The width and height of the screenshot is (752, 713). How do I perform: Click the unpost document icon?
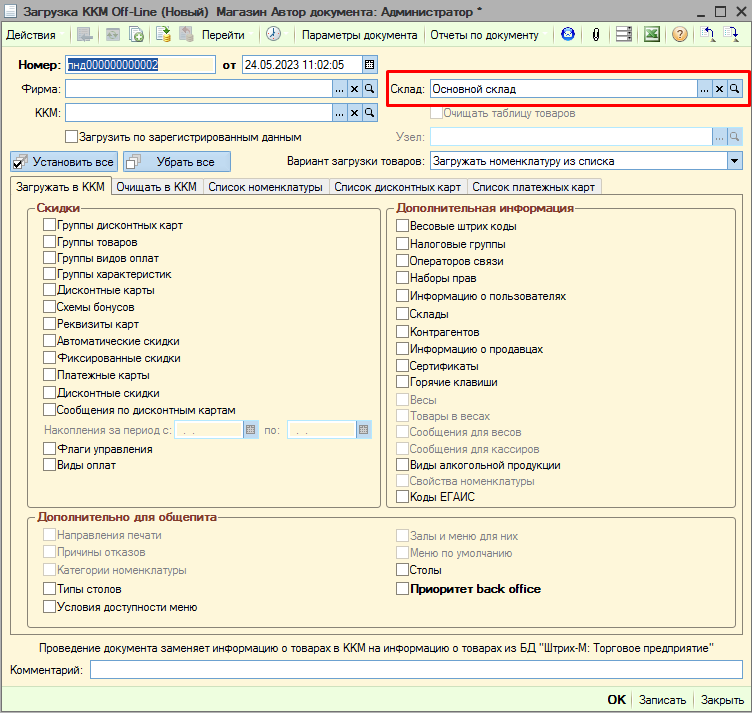(186, 35)
